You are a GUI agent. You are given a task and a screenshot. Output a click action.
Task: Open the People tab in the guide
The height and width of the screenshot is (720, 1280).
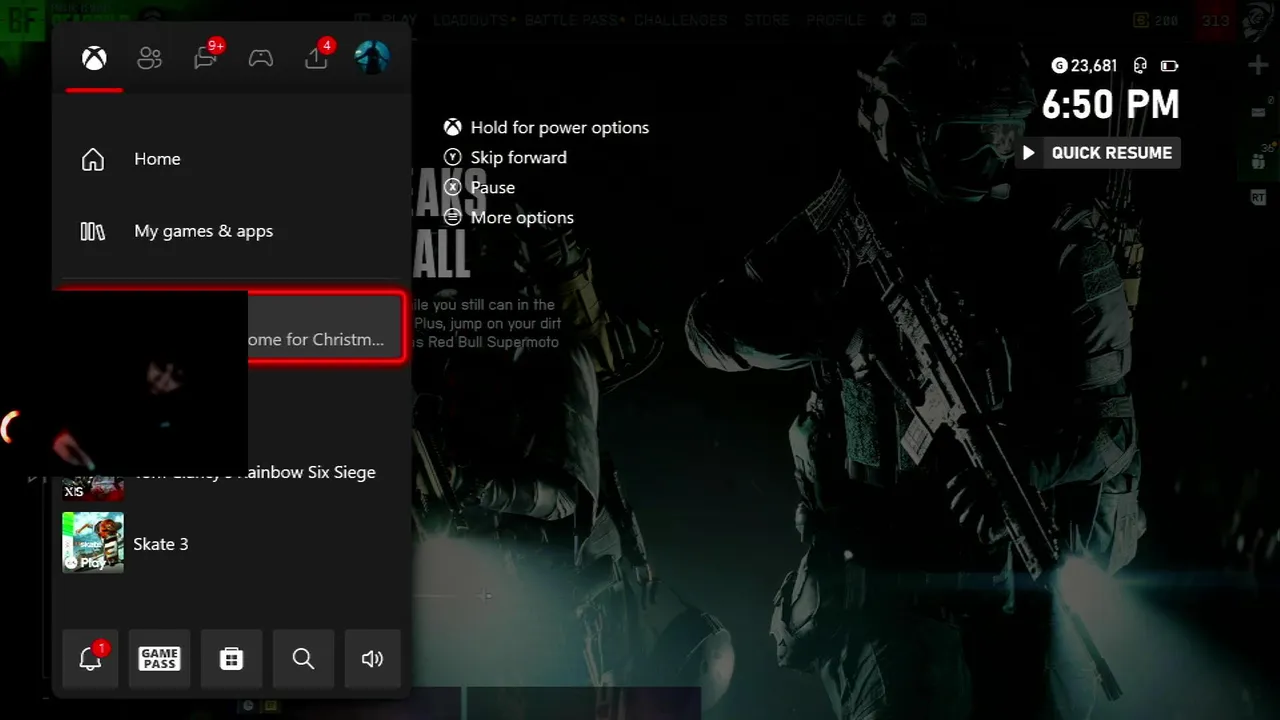tap(149, 58)
